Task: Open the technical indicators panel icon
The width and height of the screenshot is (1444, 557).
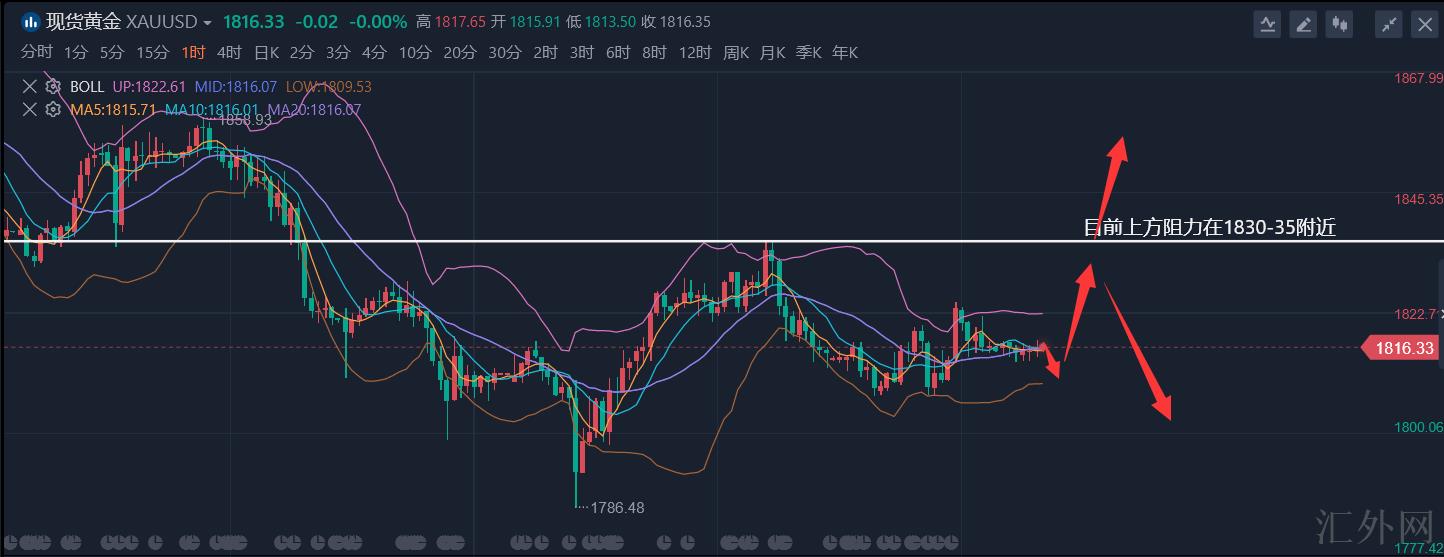Action: coord(1267,24)
